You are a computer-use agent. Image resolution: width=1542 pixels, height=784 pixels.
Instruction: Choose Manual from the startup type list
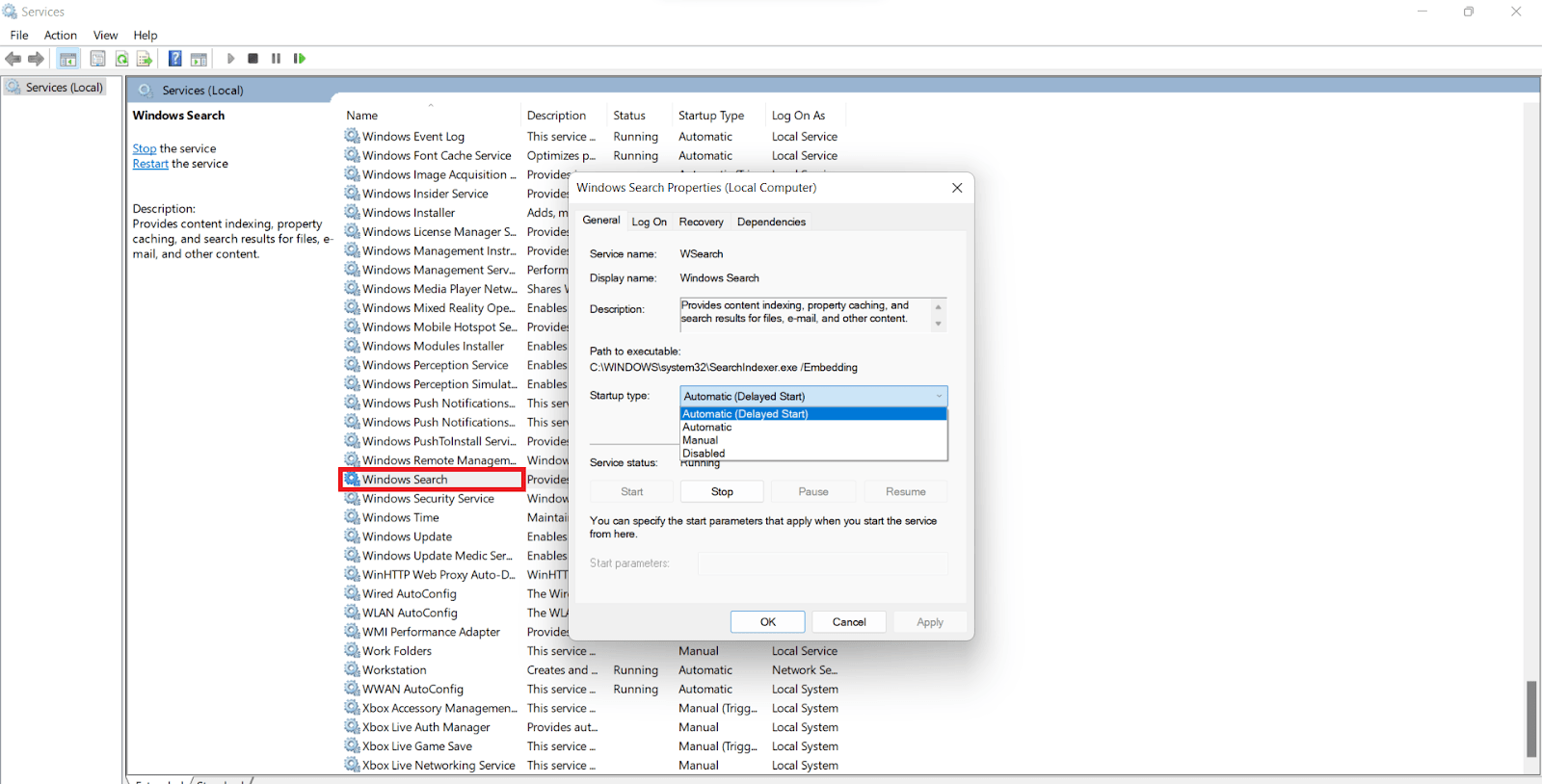813,440
